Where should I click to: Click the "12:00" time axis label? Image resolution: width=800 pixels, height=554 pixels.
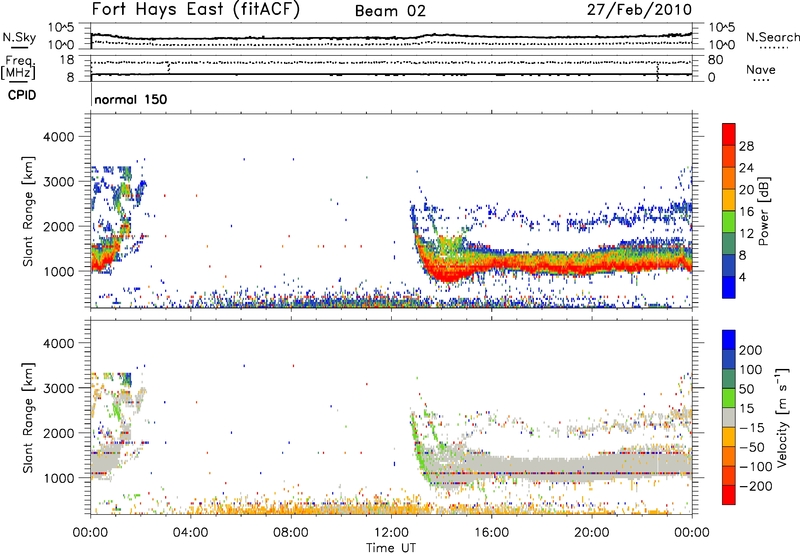click(x=391, y=533)
